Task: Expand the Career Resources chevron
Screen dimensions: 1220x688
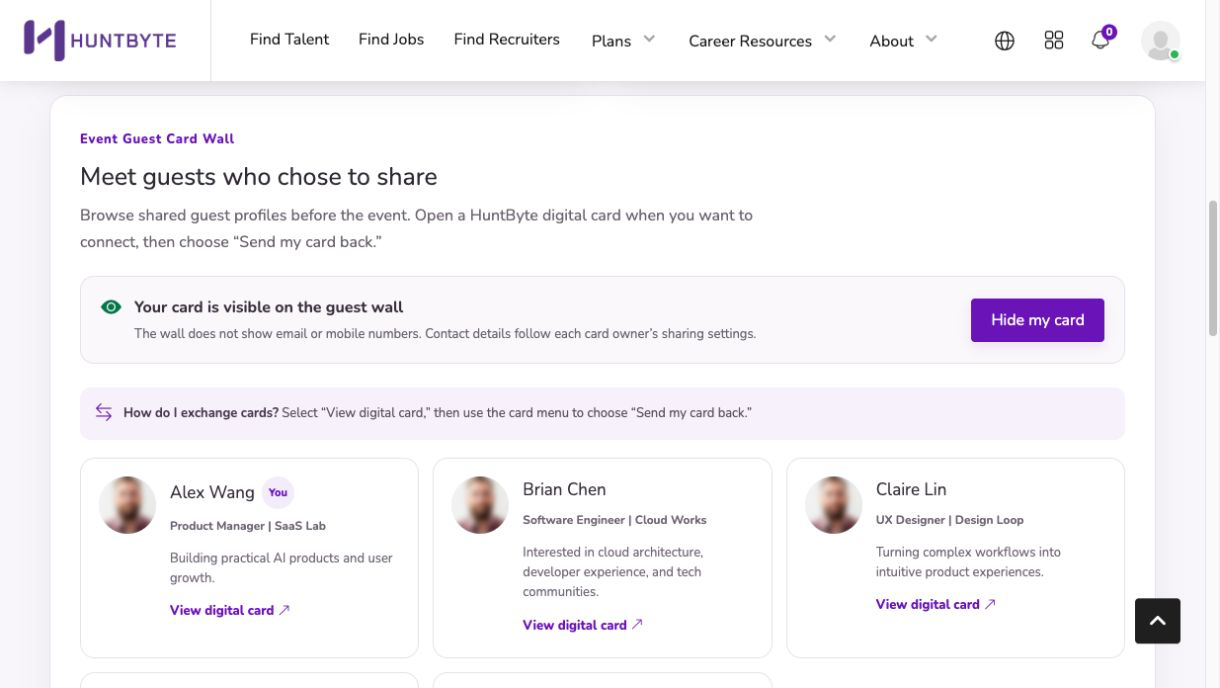Action: (830, 39)
